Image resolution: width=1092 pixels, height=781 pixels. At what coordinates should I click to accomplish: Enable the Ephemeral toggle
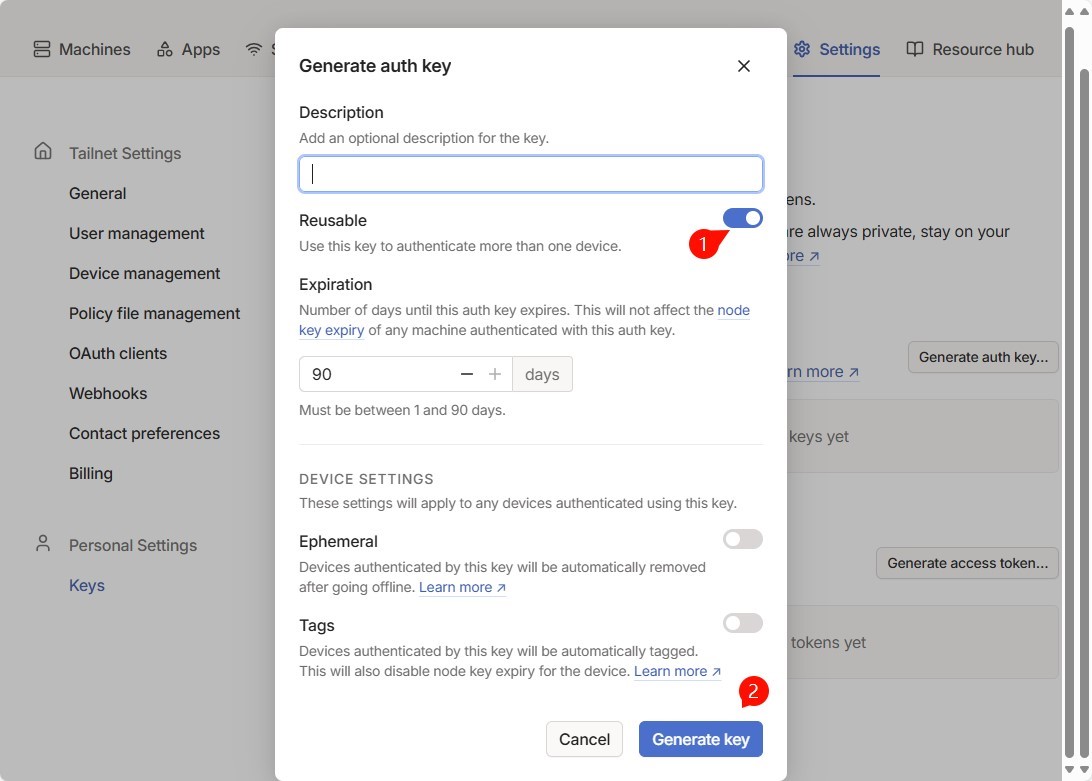pos(742,539)
